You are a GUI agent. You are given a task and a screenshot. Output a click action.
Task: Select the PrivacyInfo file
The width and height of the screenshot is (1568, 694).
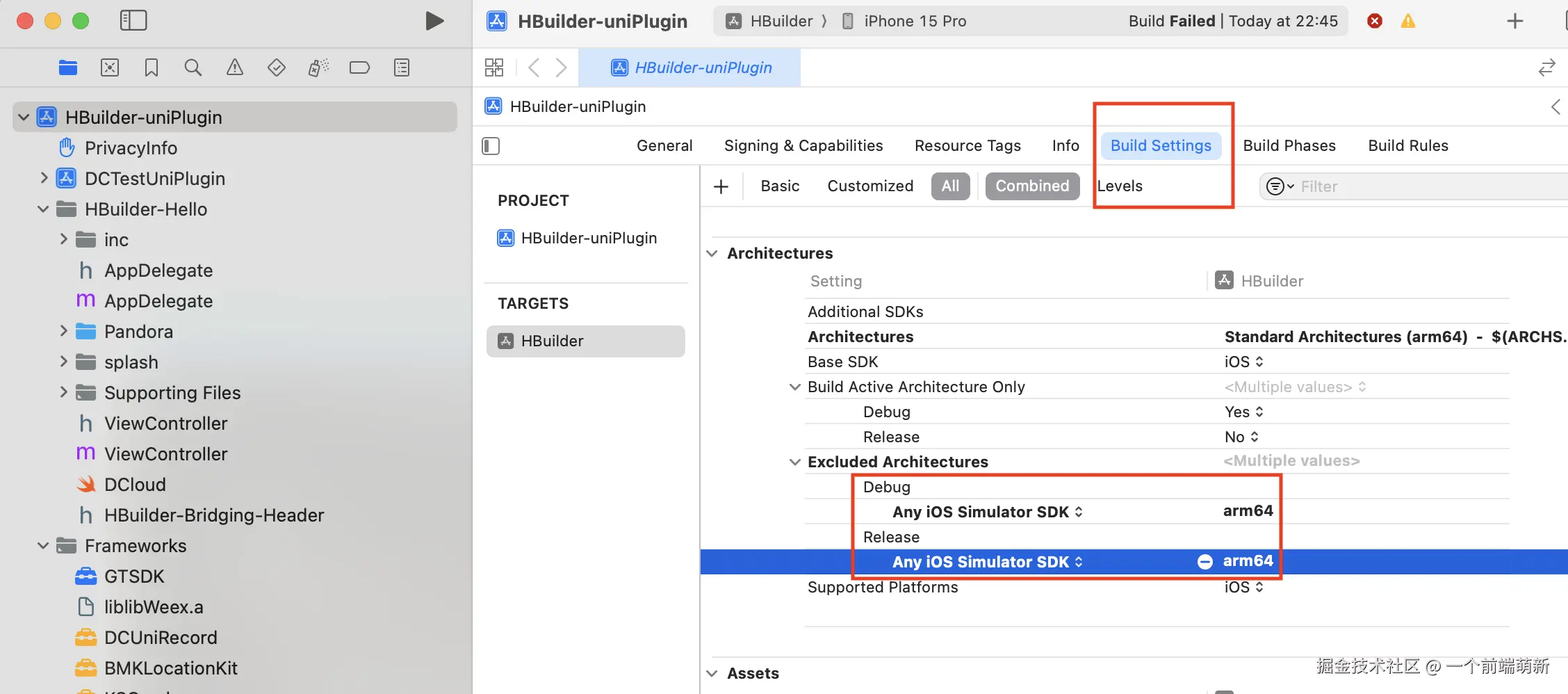pos(131,148)
